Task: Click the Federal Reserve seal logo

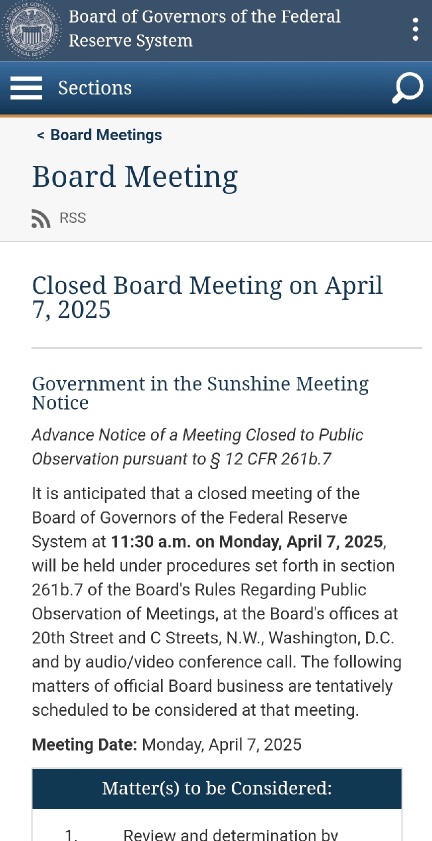Action: coord(32,29)
